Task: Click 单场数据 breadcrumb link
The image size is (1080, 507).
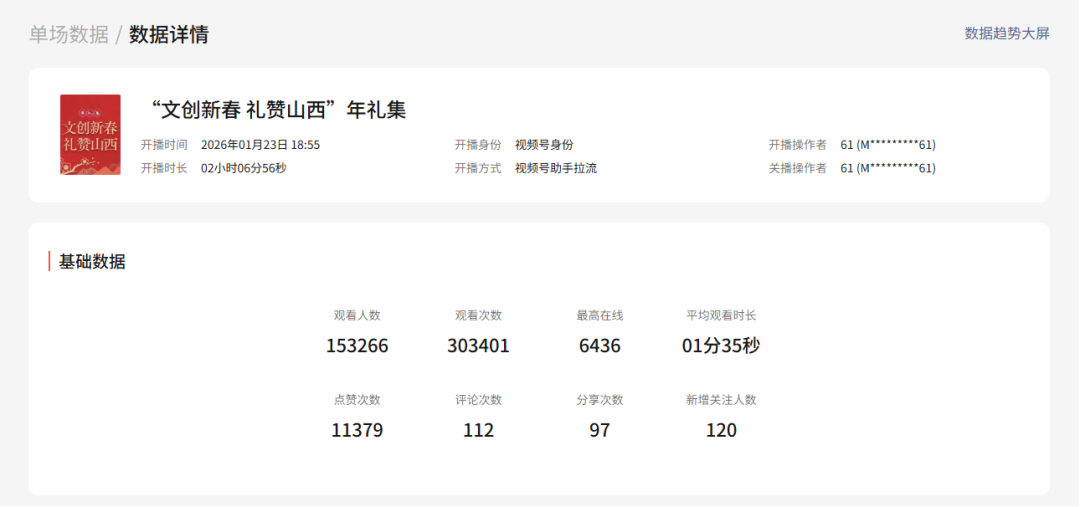Action: coord(68,34)
